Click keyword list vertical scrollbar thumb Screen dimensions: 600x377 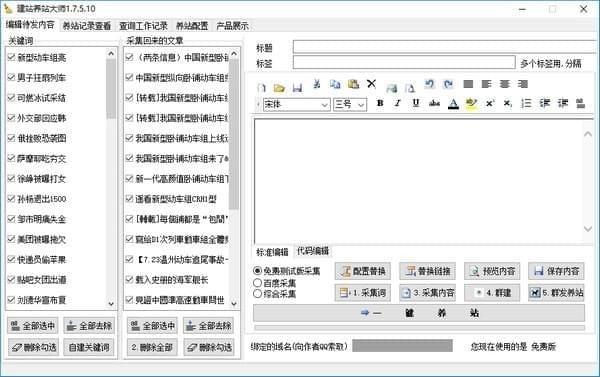111,88
